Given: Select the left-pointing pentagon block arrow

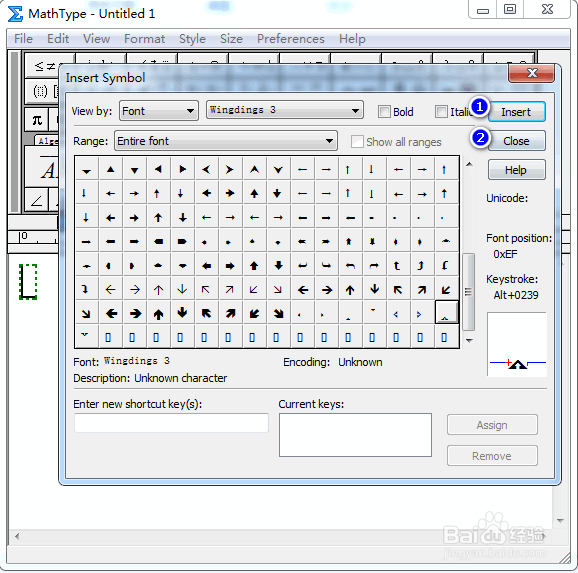Looking at the screenshot, I should point(159,242).
